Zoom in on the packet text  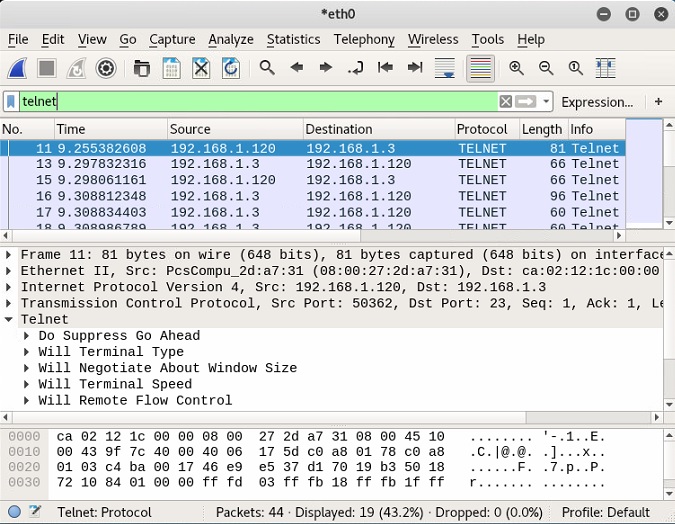[516, 68]
